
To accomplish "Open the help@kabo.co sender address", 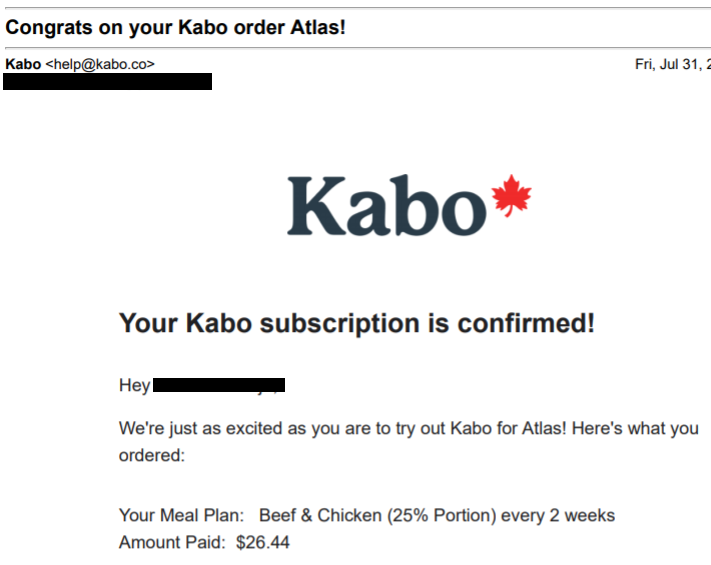I will tap(100, 64).
